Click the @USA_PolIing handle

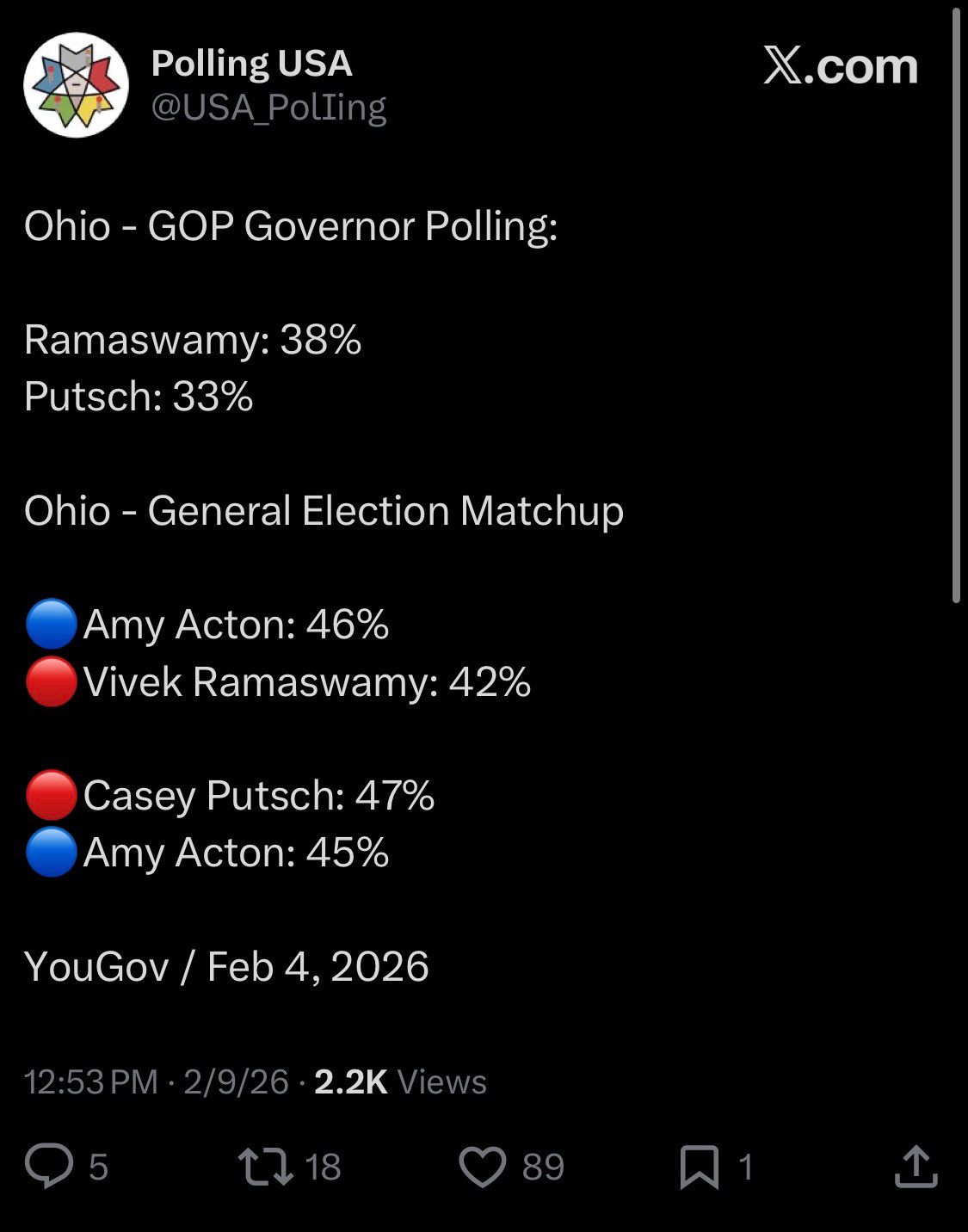268,108
